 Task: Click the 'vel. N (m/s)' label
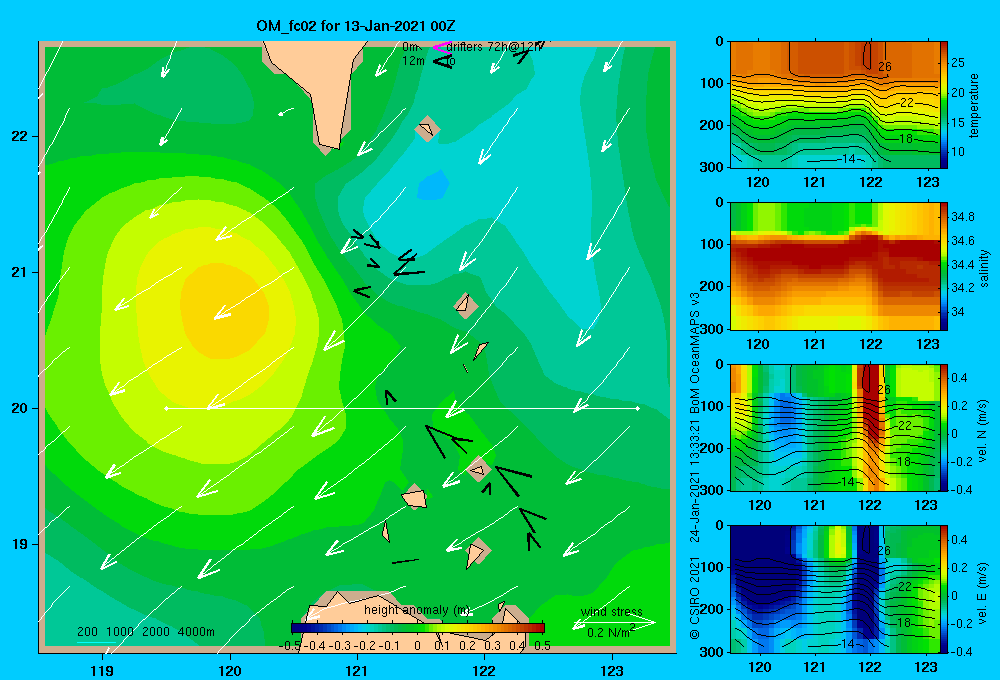pos(982,431)
